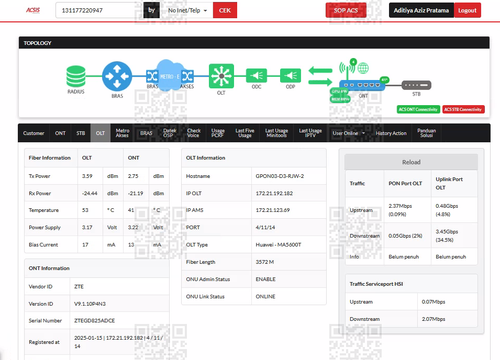Click the WiFi antenna icon on ONT

coord(347,68)
